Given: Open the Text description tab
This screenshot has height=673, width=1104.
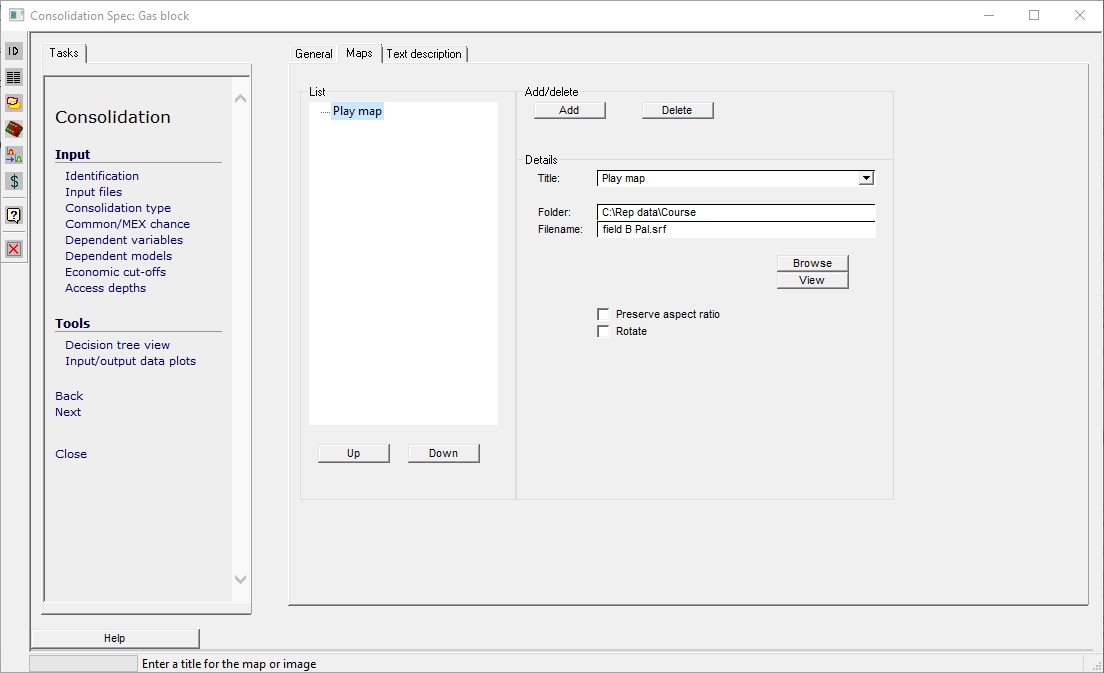Looking at the screenshot, I should tap(424, 54).
